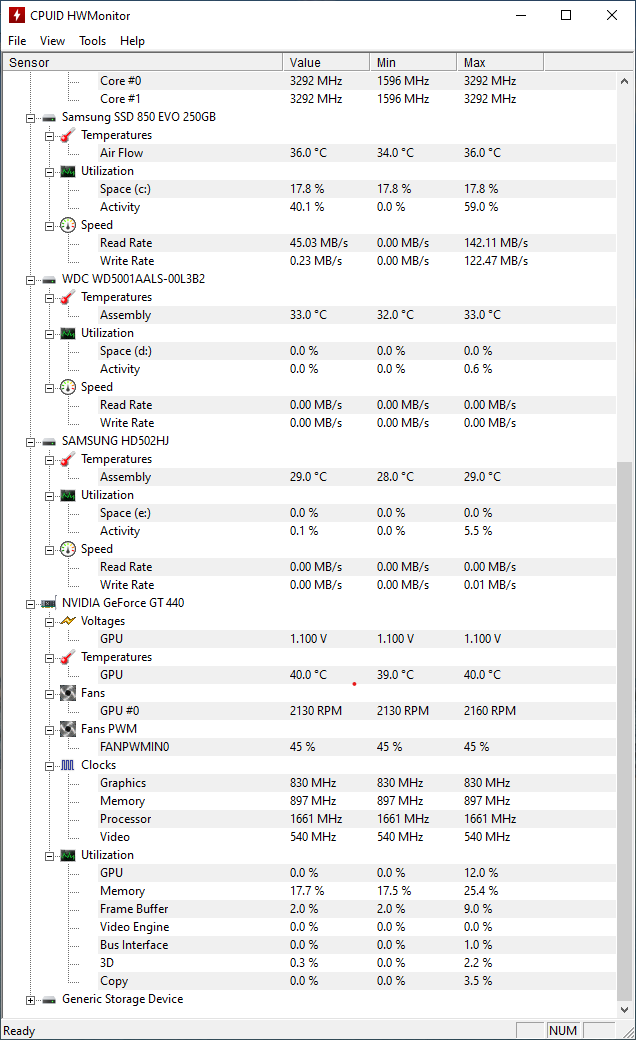636x1040 pixels.
Task: Click the Generic Storage Device icon
Action: click(x=48, y=999)
